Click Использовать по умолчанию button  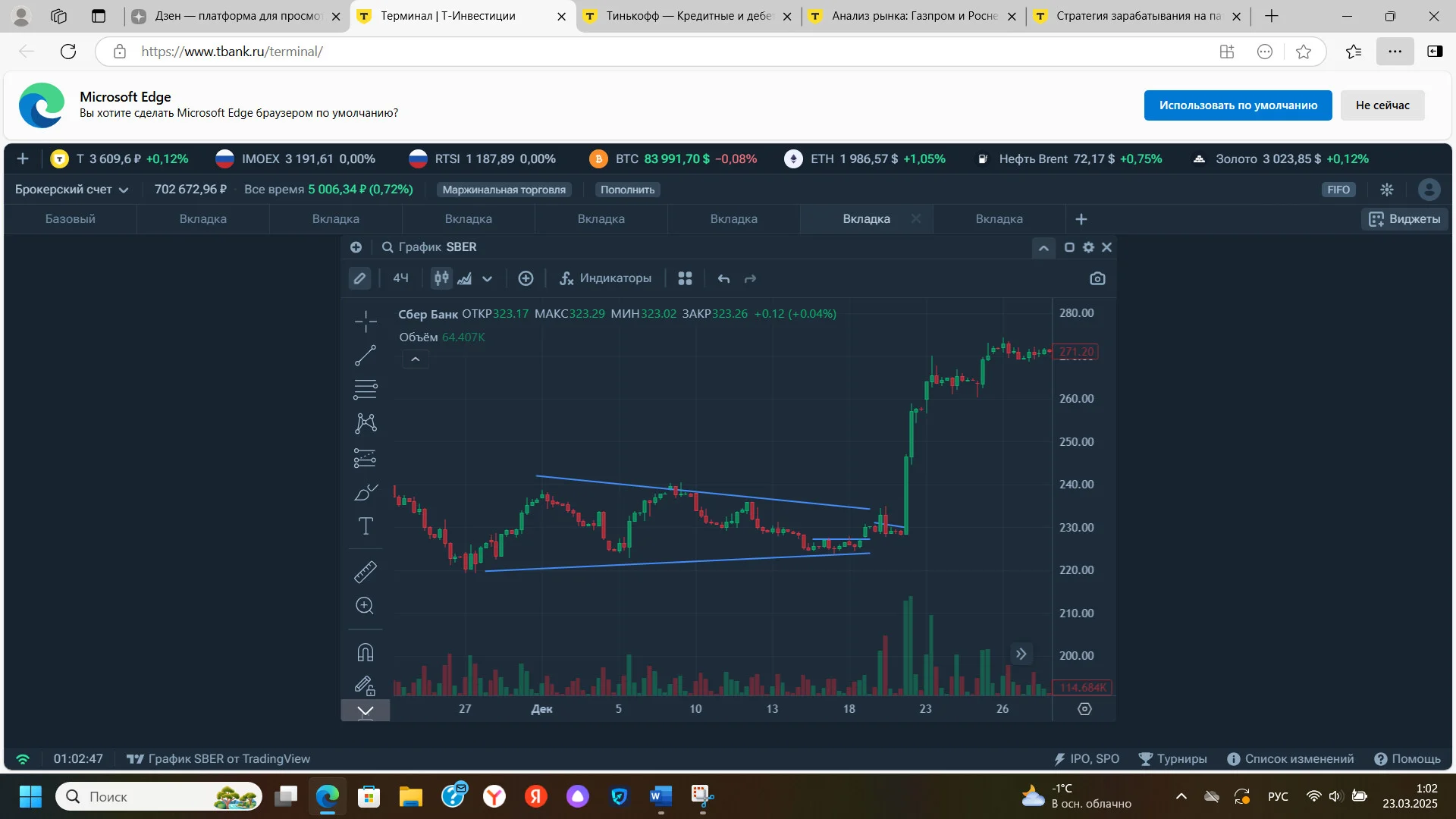pos(1238,105)
